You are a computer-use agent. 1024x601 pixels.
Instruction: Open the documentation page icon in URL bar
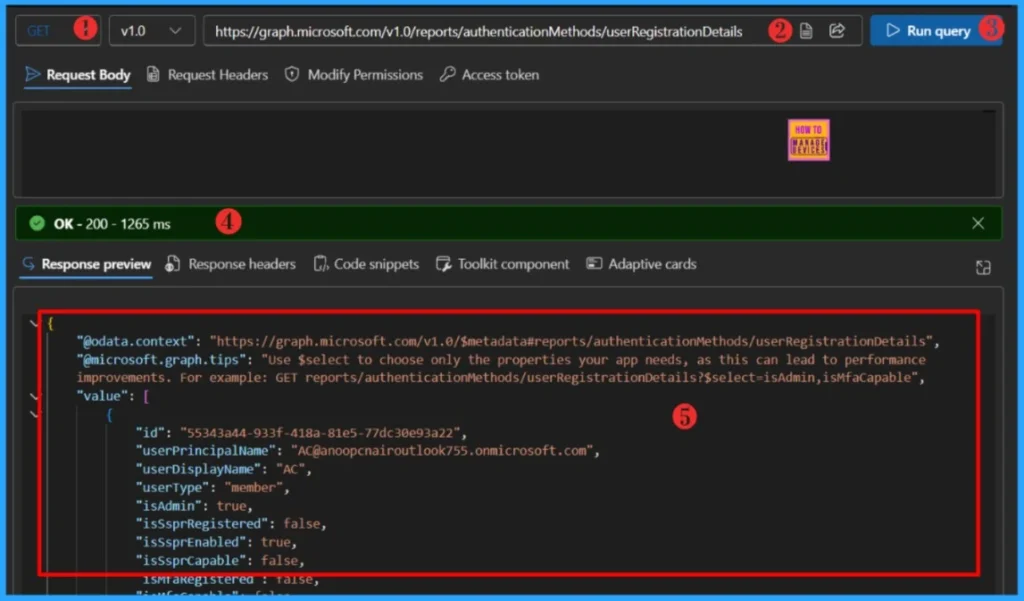[x=807, y=31]
